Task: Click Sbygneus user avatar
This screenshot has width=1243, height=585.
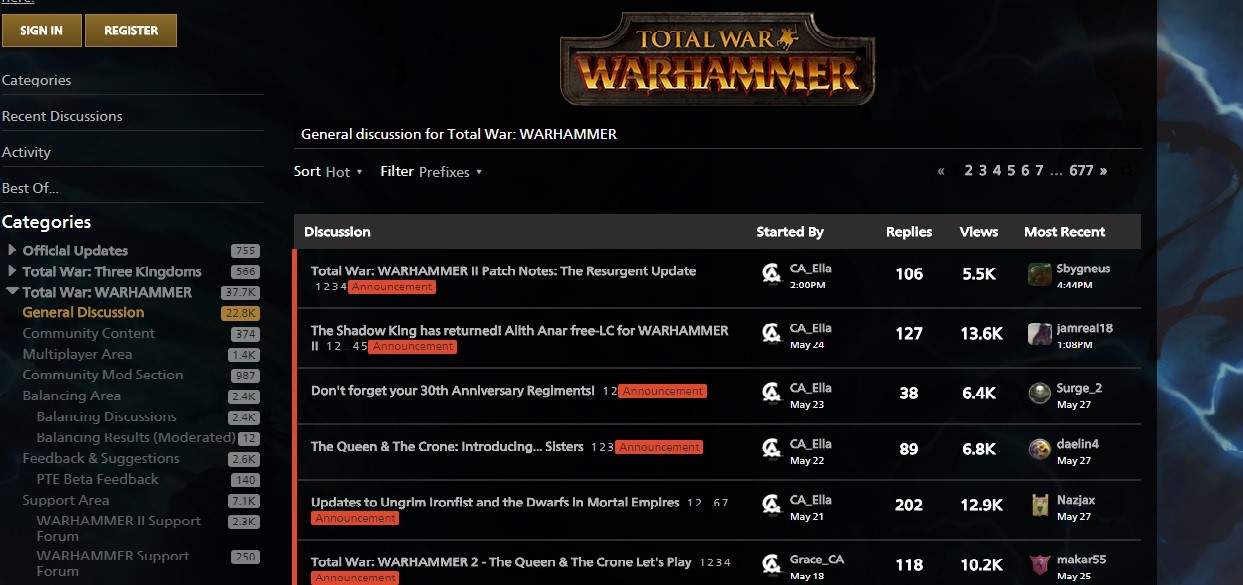Action: tap(1040, 274)
